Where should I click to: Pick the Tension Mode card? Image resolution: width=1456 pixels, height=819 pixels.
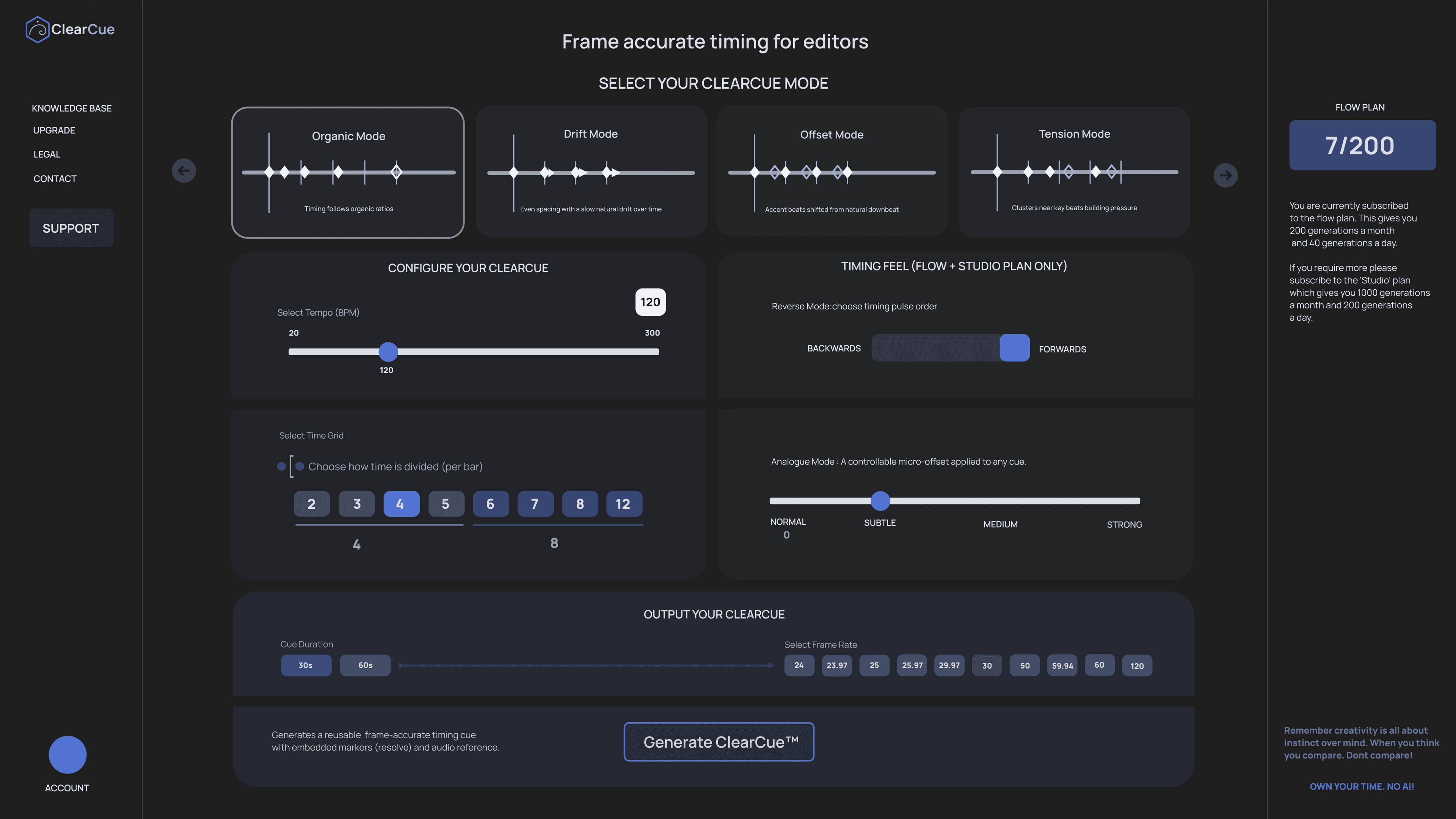1074,171
